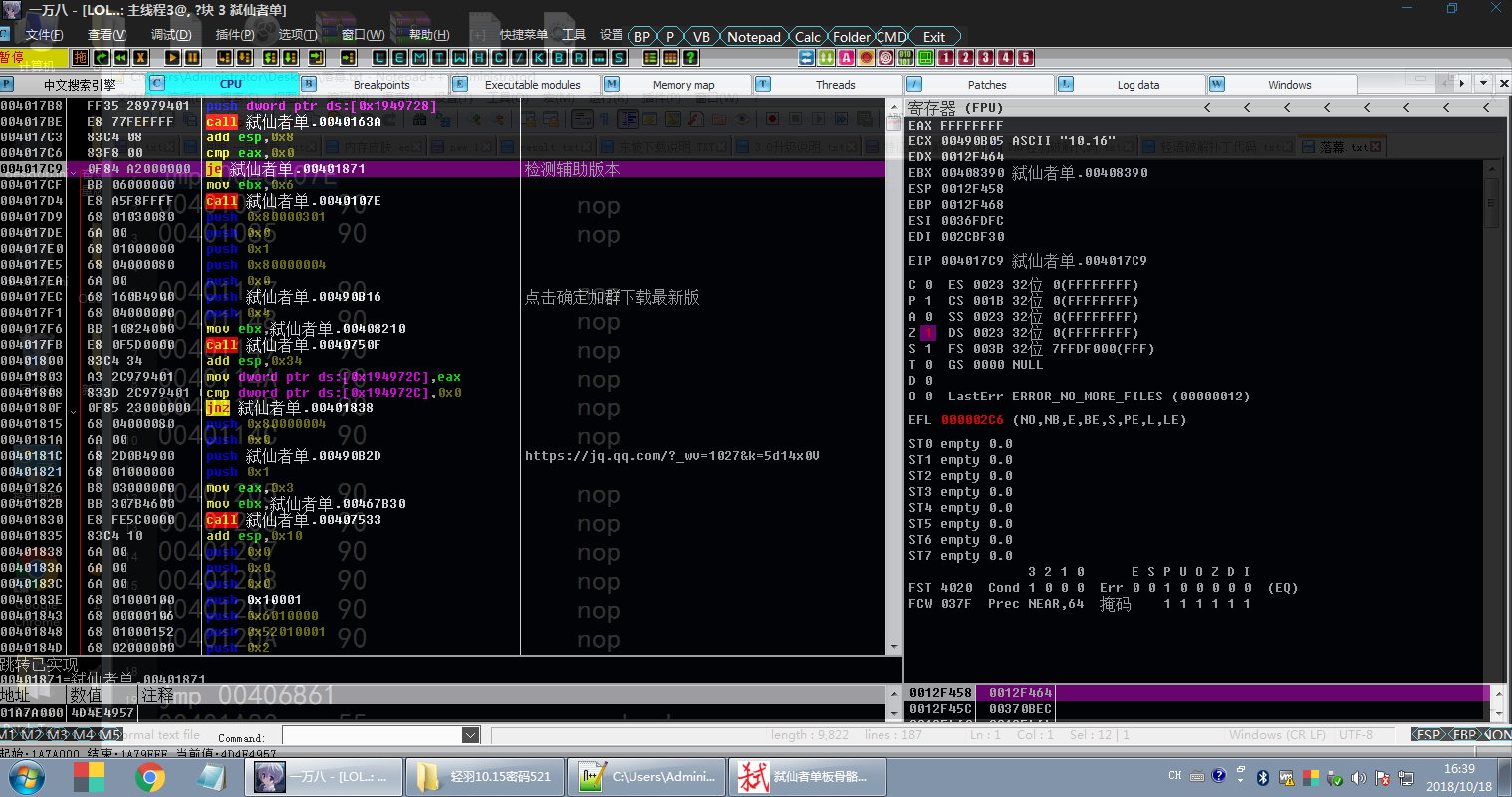1512x797 pixels.
Task: Open the 插件(P) plugins menu
Action: tap(235, 35)
